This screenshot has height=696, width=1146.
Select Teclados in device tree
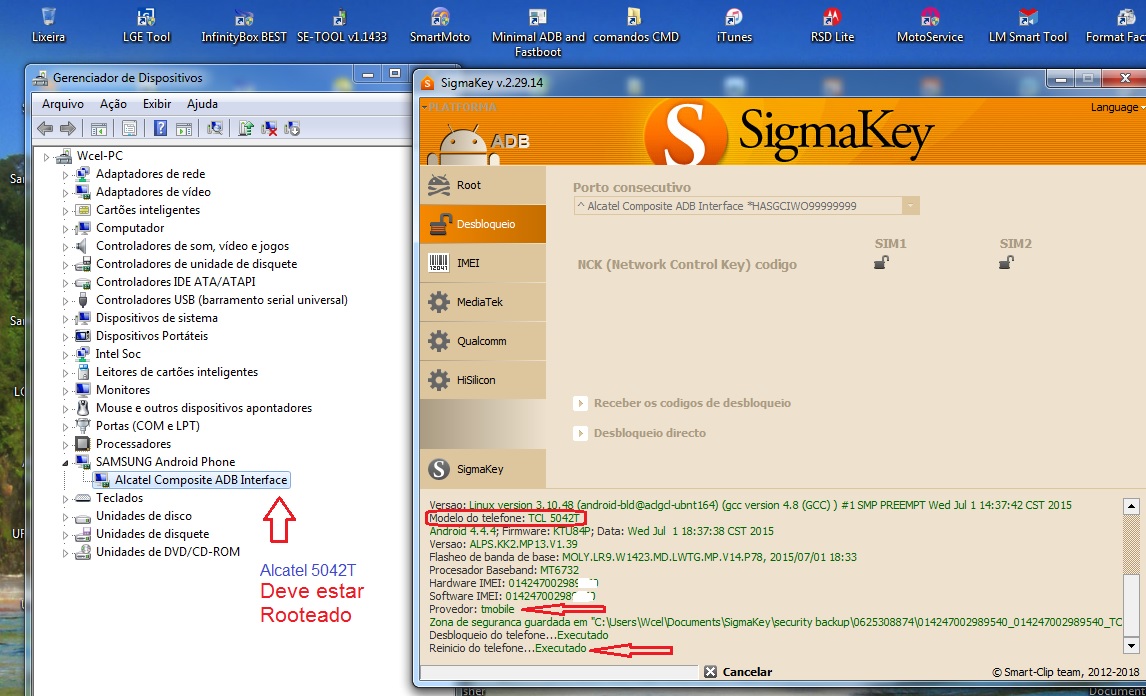pos(119,498)
